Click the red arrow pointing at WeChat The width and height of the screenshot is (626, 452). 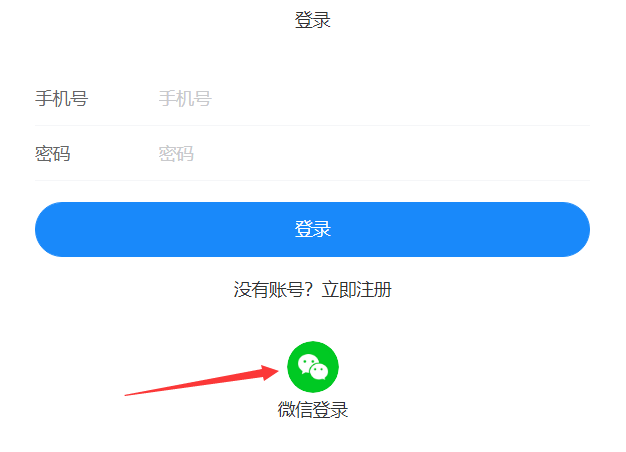(x=202, y=381)
